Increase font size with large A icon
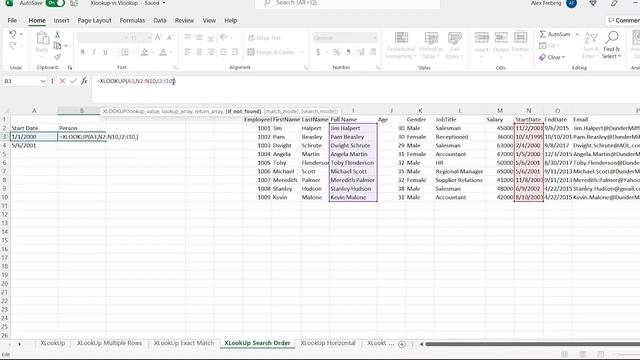Screen dimensions: 640x360 [158, 38]
